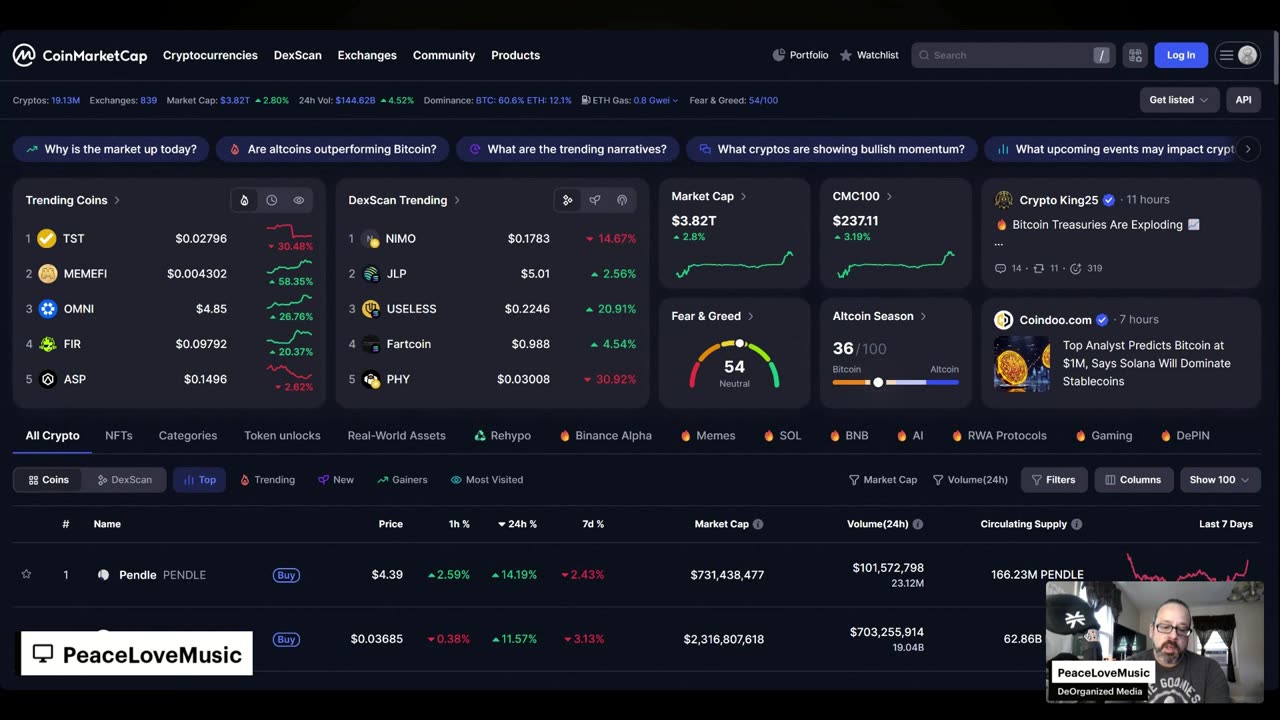Toggle second DexScan Trending filter icon
Screen dimensions: 1280x720
click(595, 200)
